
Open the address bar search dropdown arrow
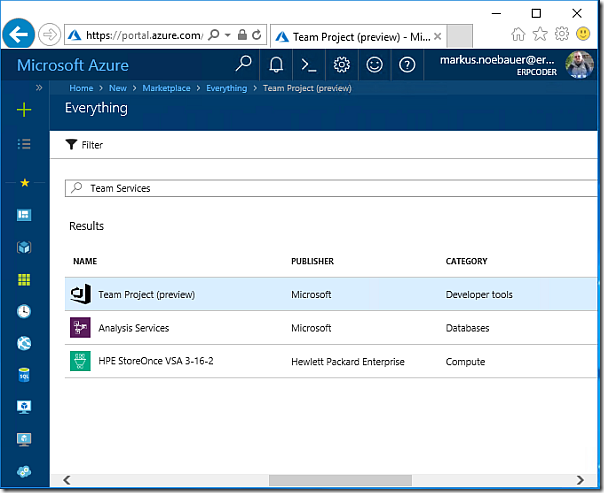pos(228,35)
